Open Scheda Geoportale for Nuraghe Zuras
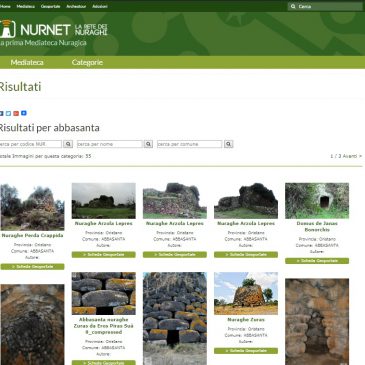Screen dimensions: 365x365 coord(246,351)
